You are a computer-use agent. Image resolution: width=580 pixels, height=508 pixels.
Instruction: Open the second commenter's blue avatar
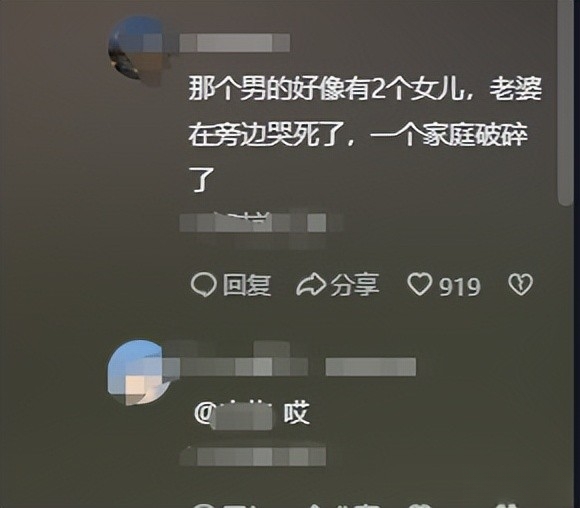[139, 373]
